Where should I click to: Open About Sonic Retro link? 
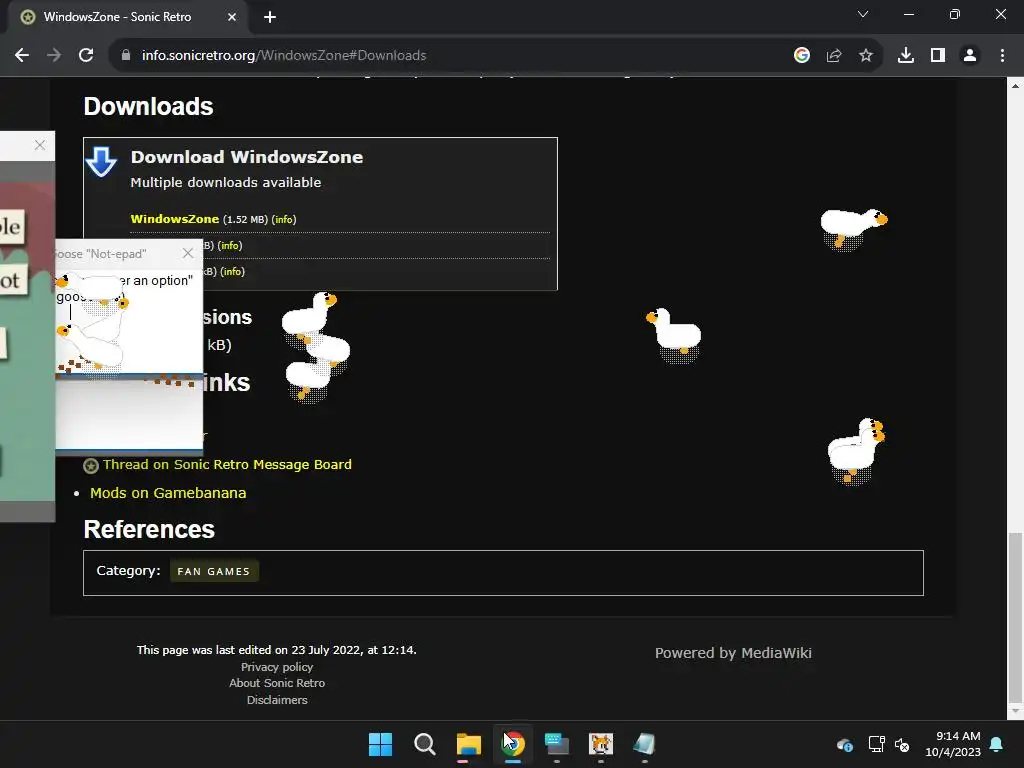pos(277,683)
